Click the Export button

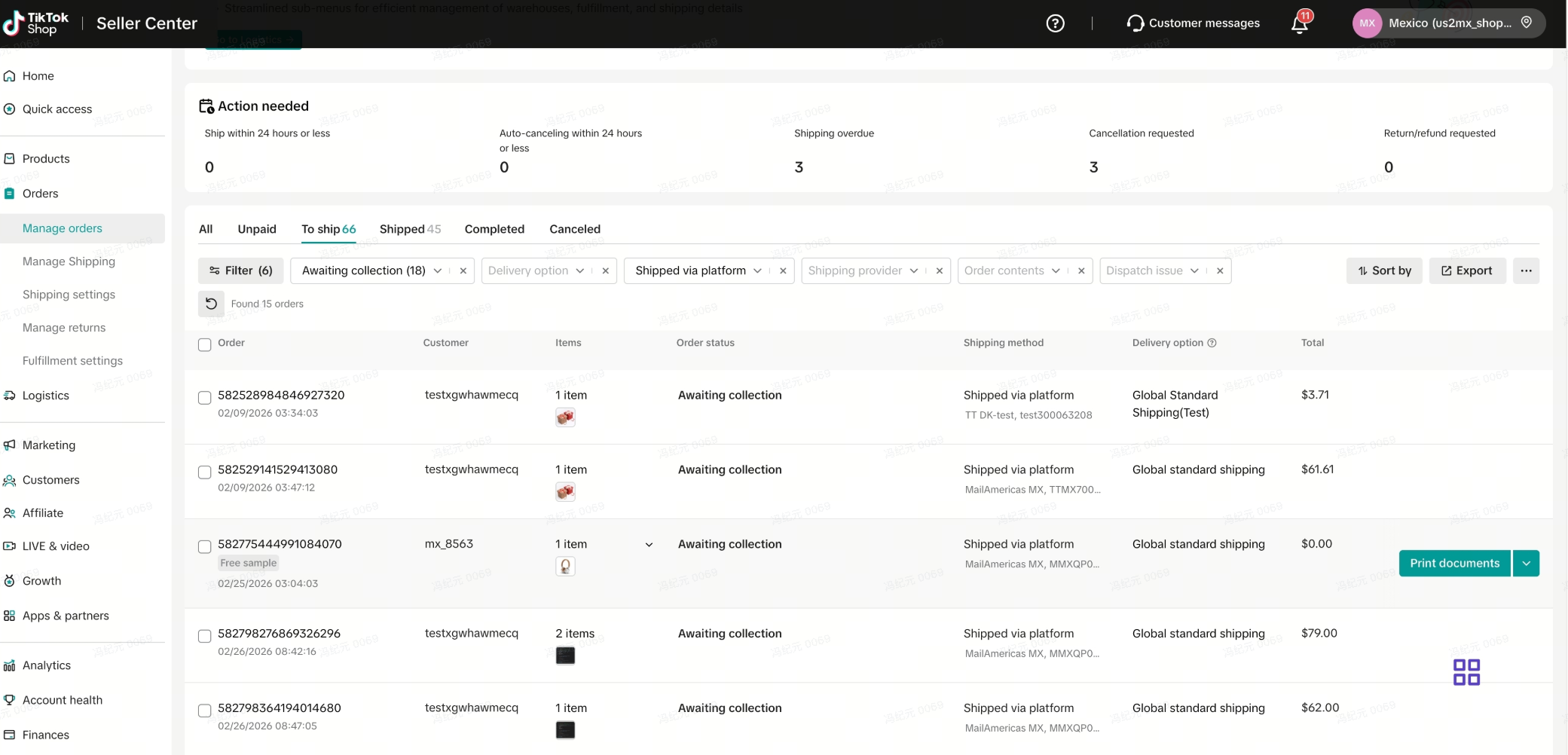(1466, 271)
